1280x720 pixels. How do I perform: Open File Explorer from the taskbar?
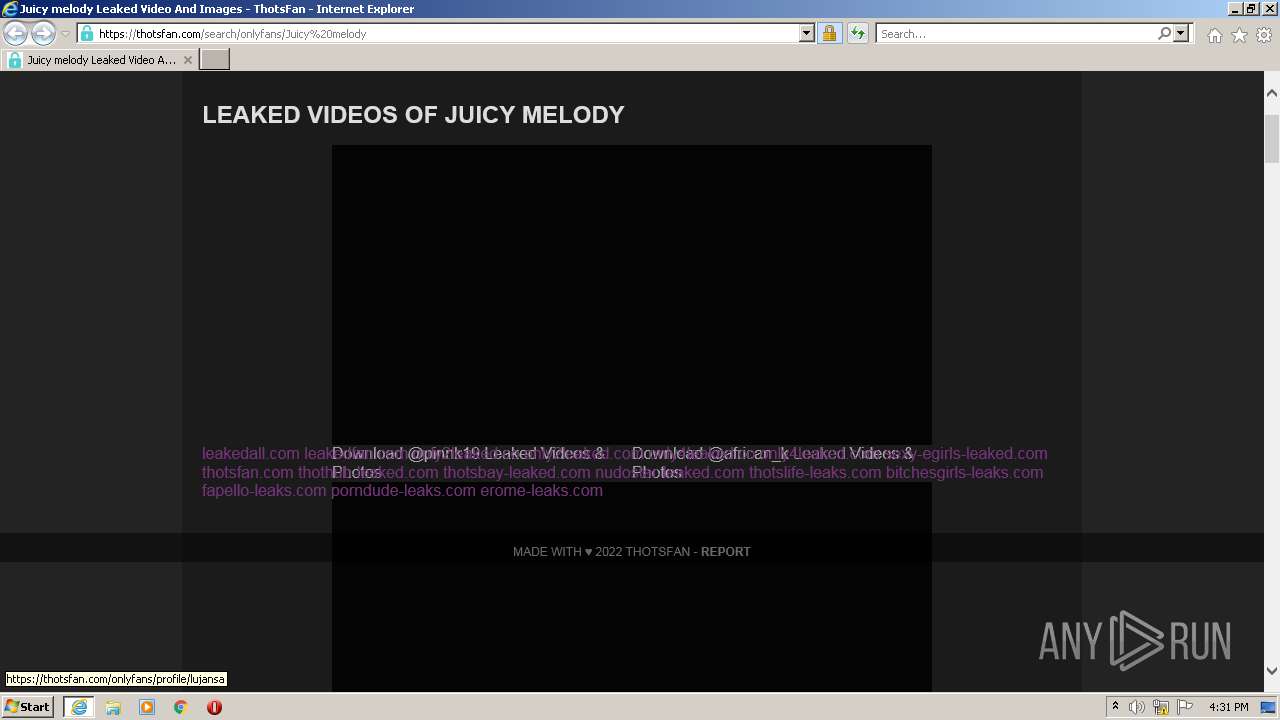pyautogui.click(x=113, y=707)
